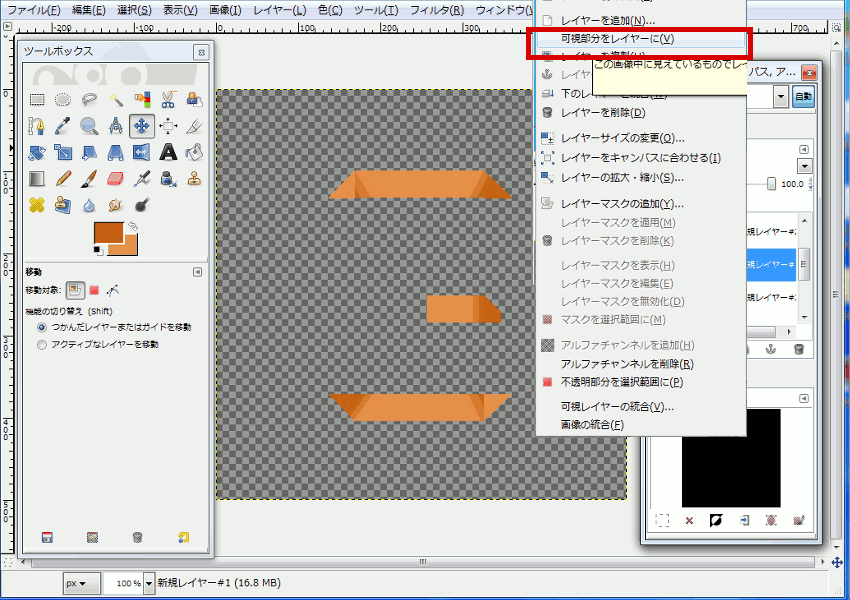Select the Text tool
The height and width of the screenshot is (600, 850).
(167, 152)
